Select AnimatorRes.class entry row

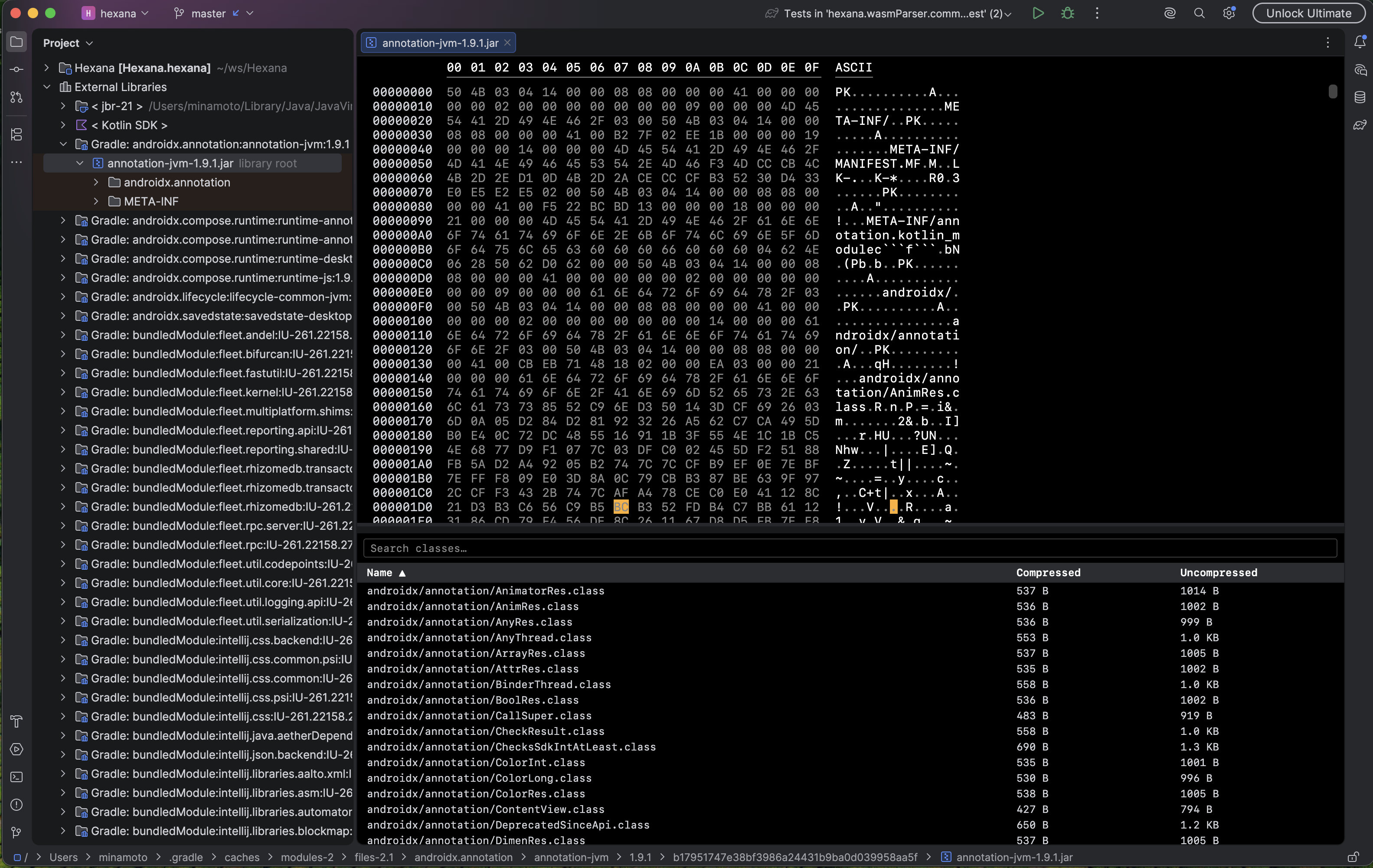(850, 591)
